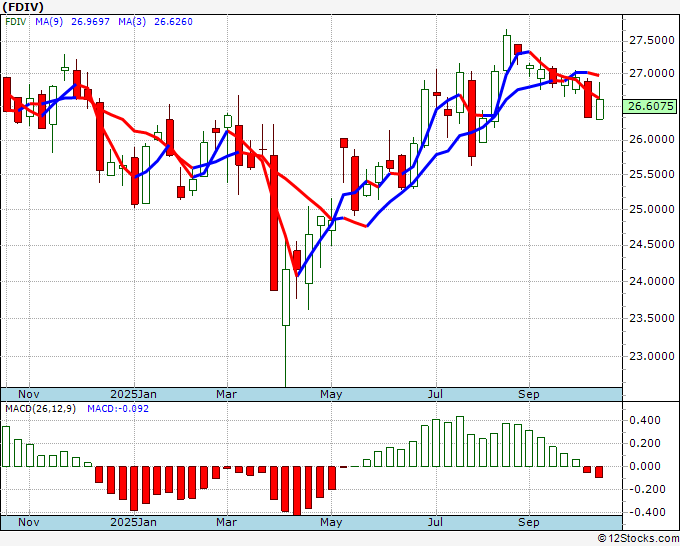Click the 27.5000 price axis label
Image resolution: width=680 pixels, height=546 pixels.
[652, 40]
